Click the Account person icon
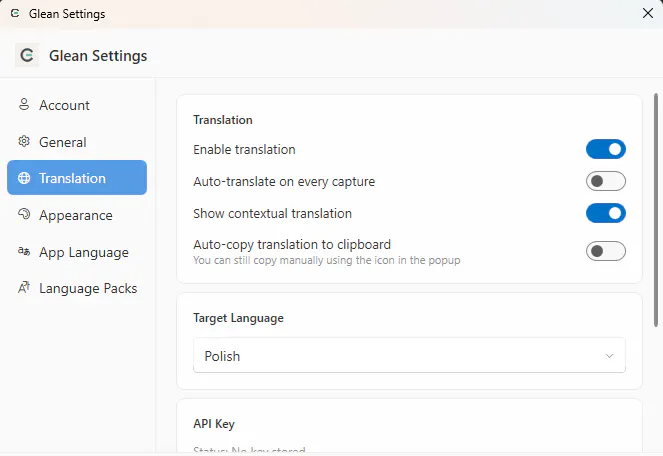Viewport: 663px width, 456px height. pos(24,104)
